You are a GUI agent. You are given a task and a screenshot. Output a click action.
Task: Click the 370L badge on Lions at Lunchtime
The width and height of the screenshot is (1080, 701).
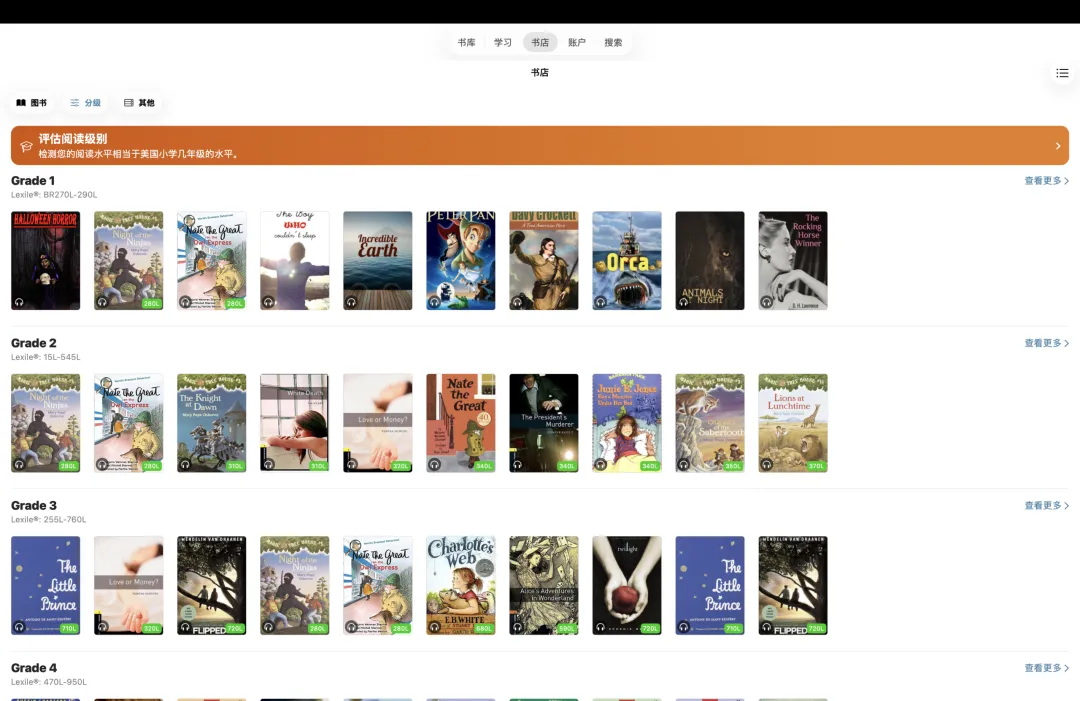point(816,466)
